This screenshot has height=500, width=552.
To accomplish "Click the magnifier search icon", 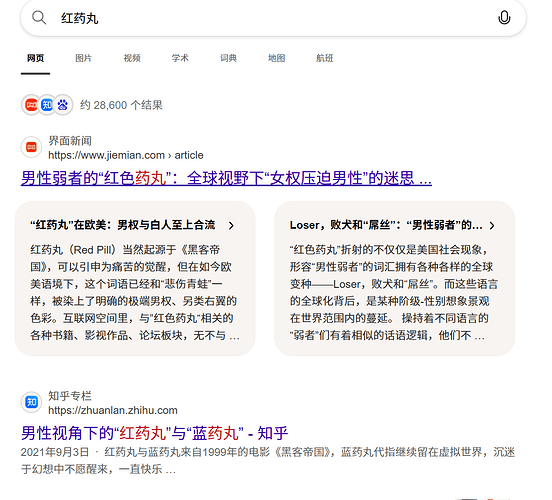I will tap(39, 17).
